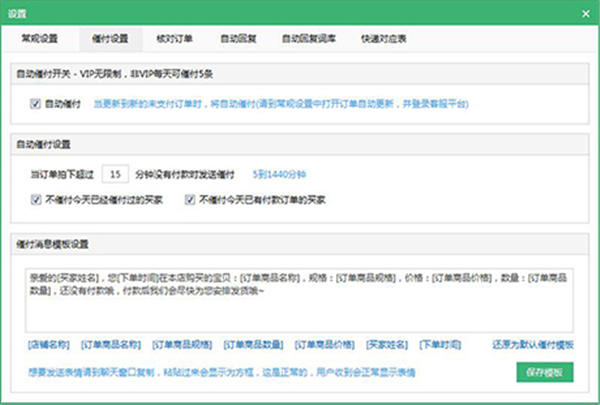Insert the [买家姓名] placeholder

pos(387,345)
